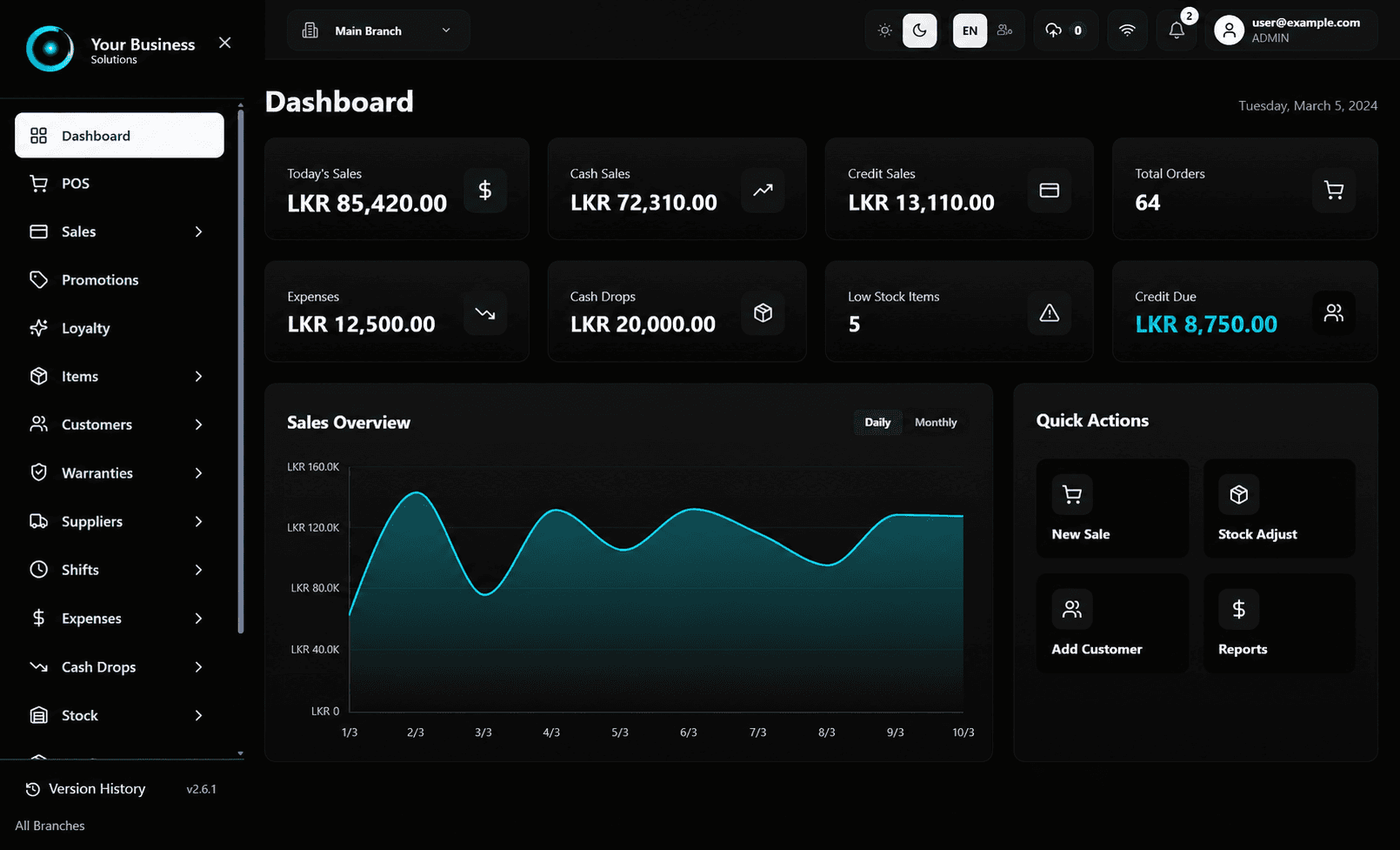Click the Add Customer quick action
This screenshot has height=850, width=1400.
tap(1112, 623)
